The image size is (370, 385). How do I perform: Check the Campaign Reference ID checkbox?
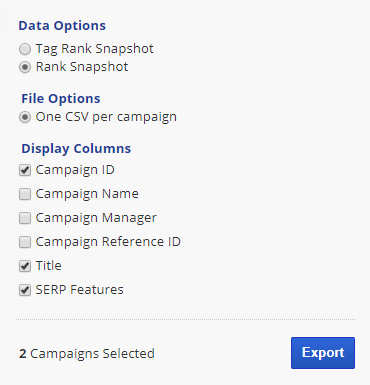(x=25, y=242)
